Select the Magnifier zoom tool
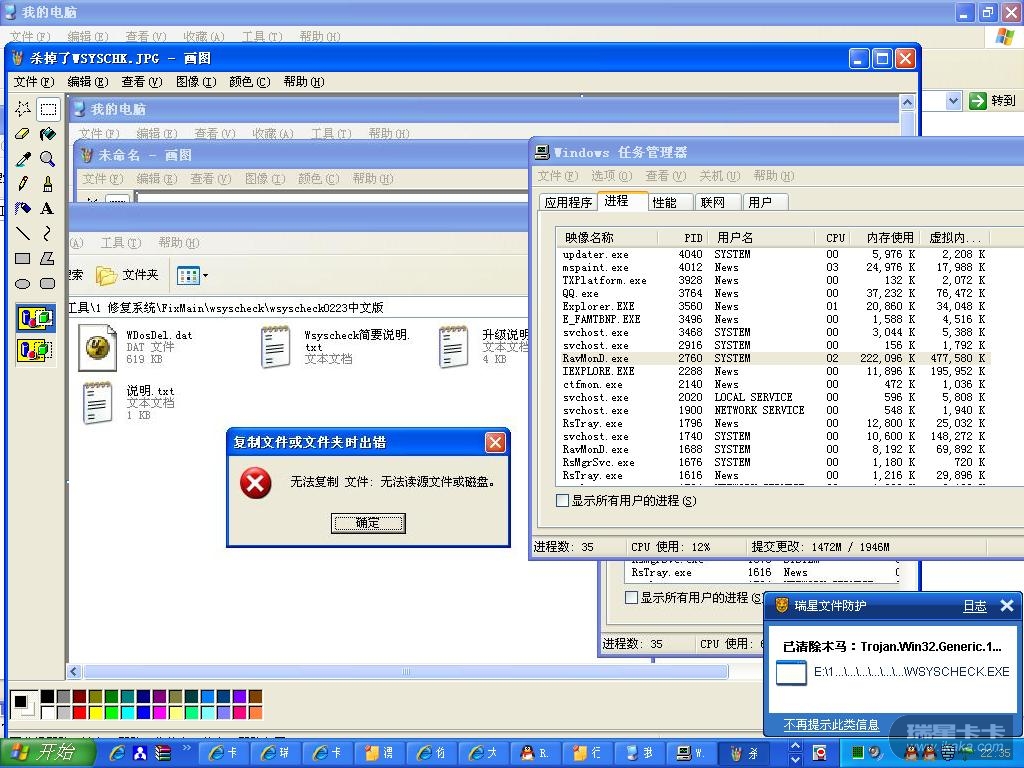The image size is (1024, 768). pyautogui.click(x=47, y=159)
